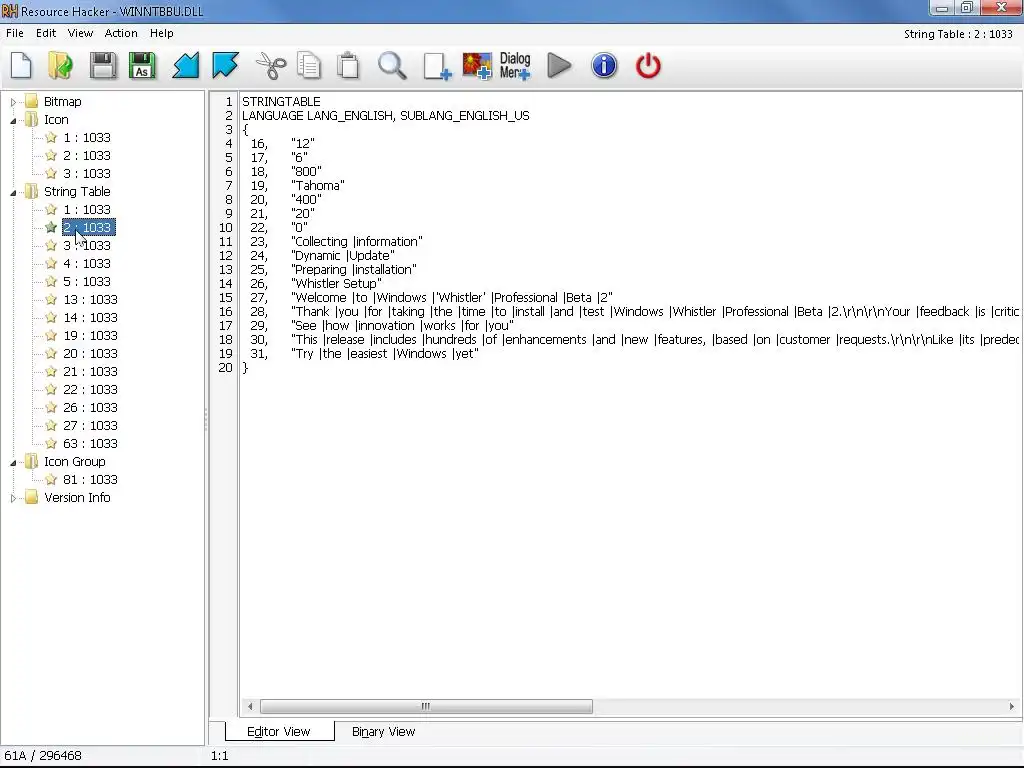Open the View menu
The width and height of the screenshot is (1024, 768).
80,33
